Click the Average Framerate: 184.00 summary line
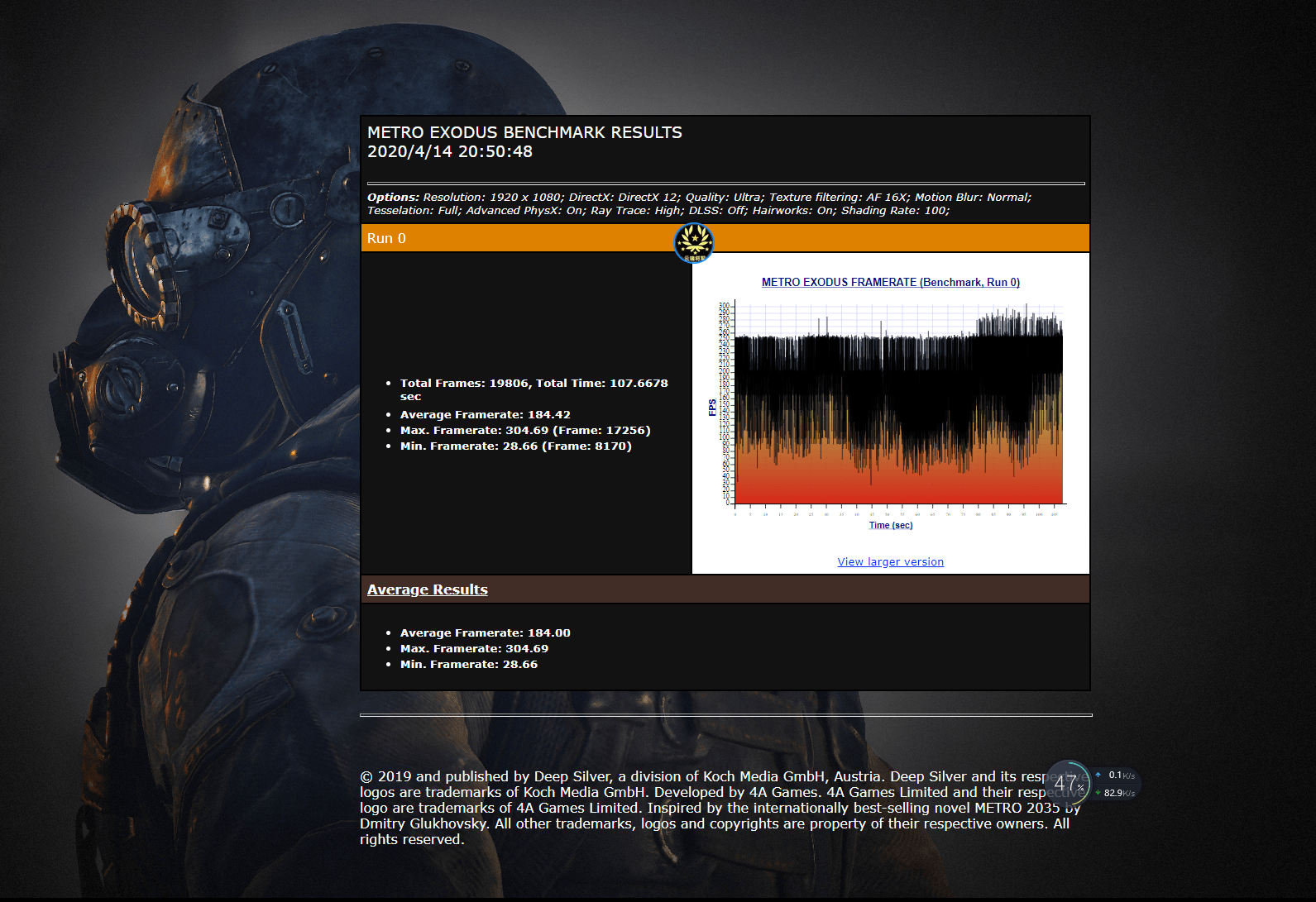Screen dimensions: 1316x902 point(485,632)
